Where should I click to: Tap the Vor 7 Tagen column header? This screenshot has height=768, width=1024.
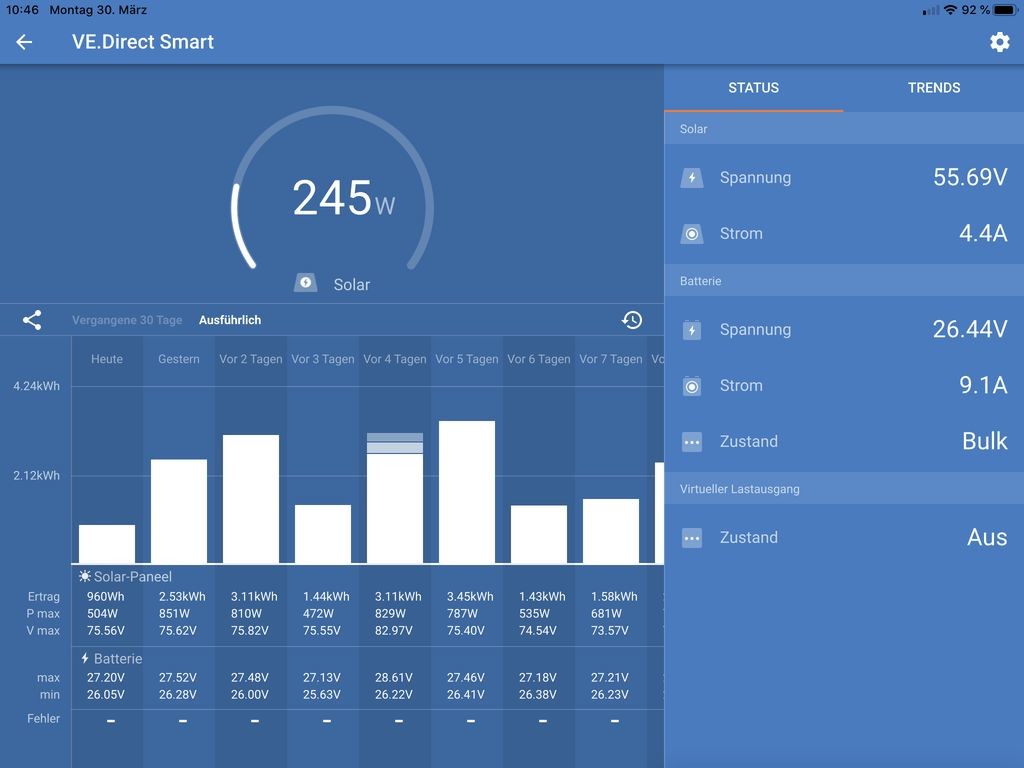click(x=611, y=359)
